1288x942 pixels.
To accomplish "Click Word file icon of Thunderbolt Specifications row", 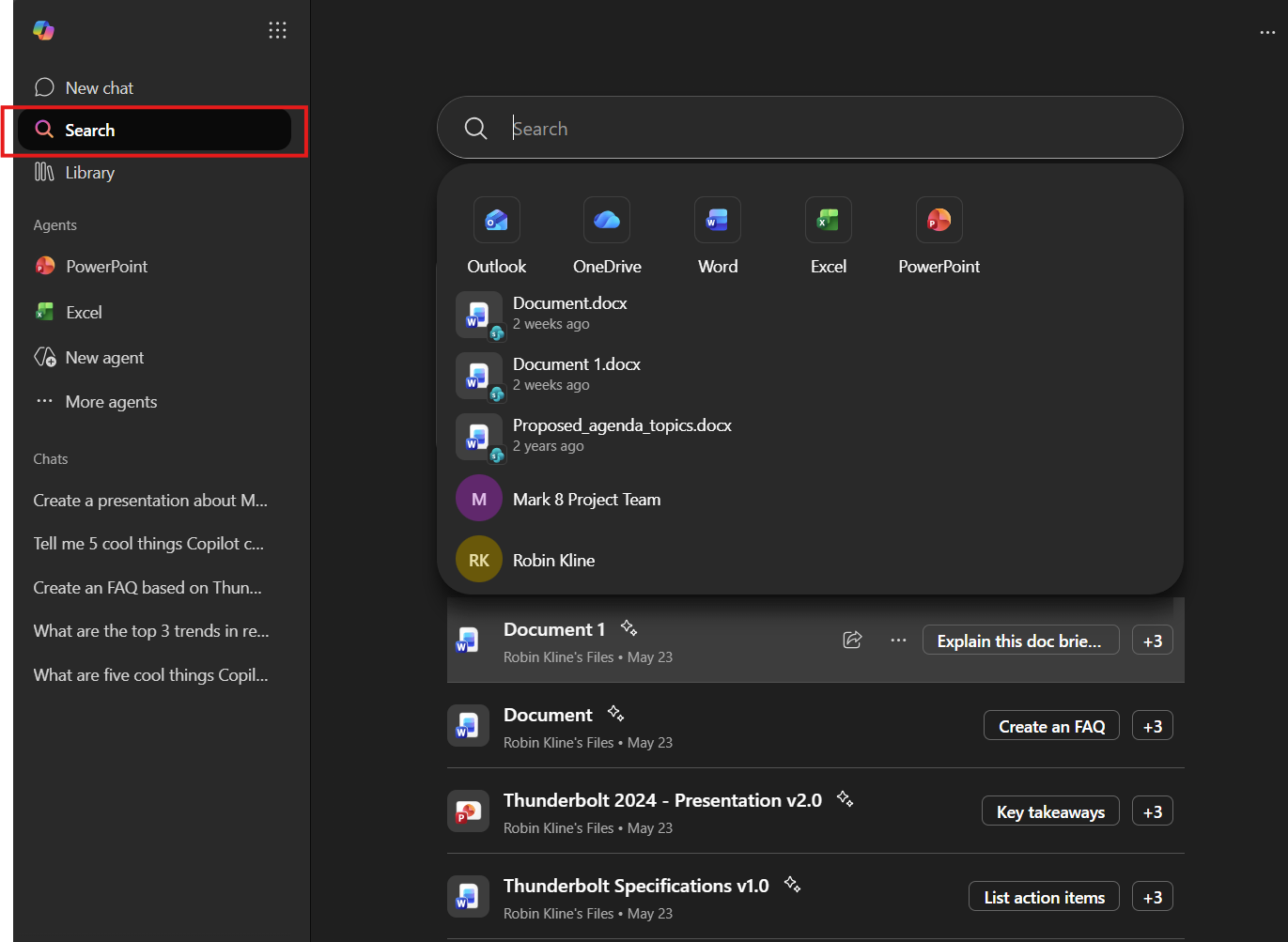I will click(468, 897).
